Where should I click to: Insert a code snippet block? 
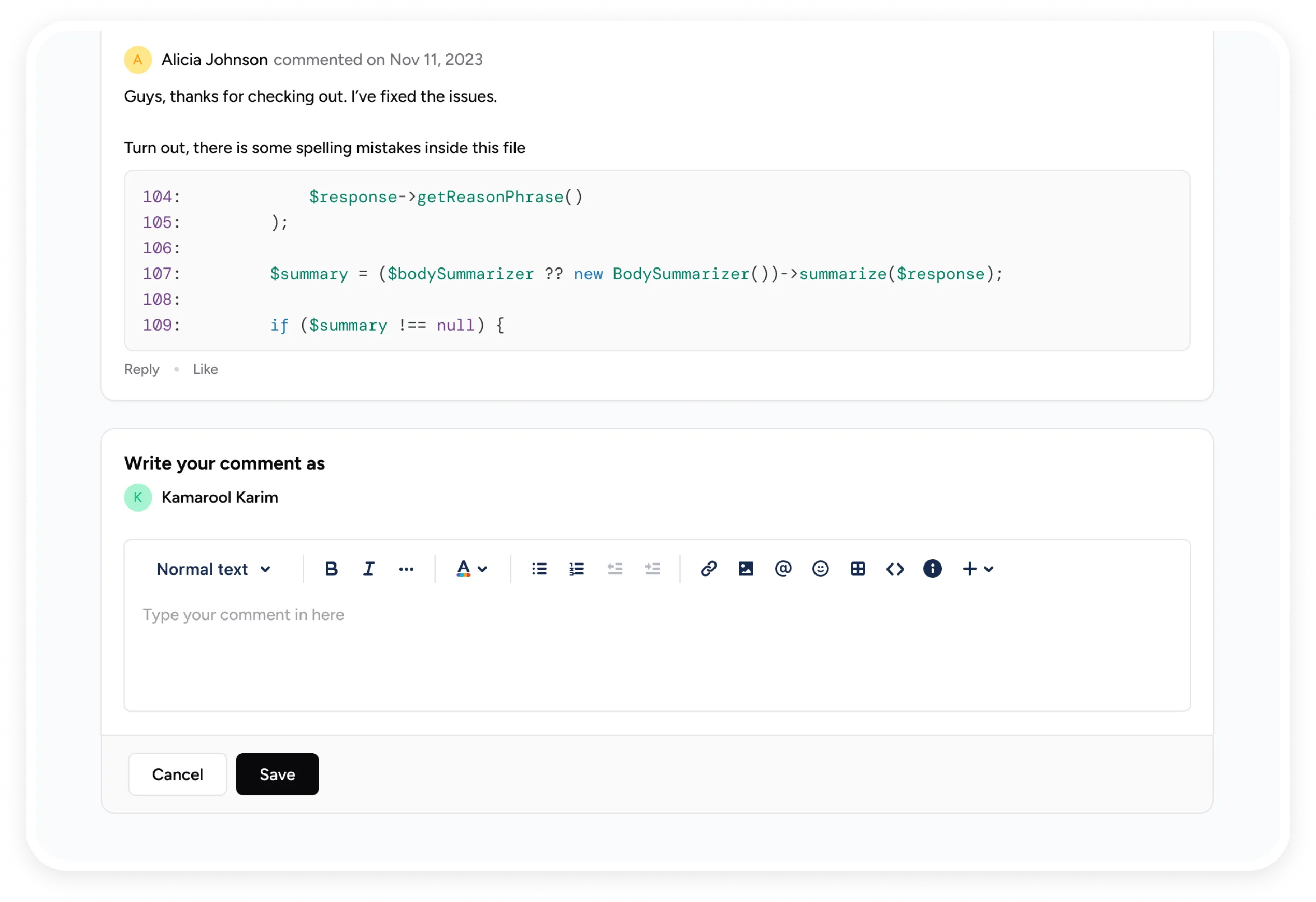[895, 569]
